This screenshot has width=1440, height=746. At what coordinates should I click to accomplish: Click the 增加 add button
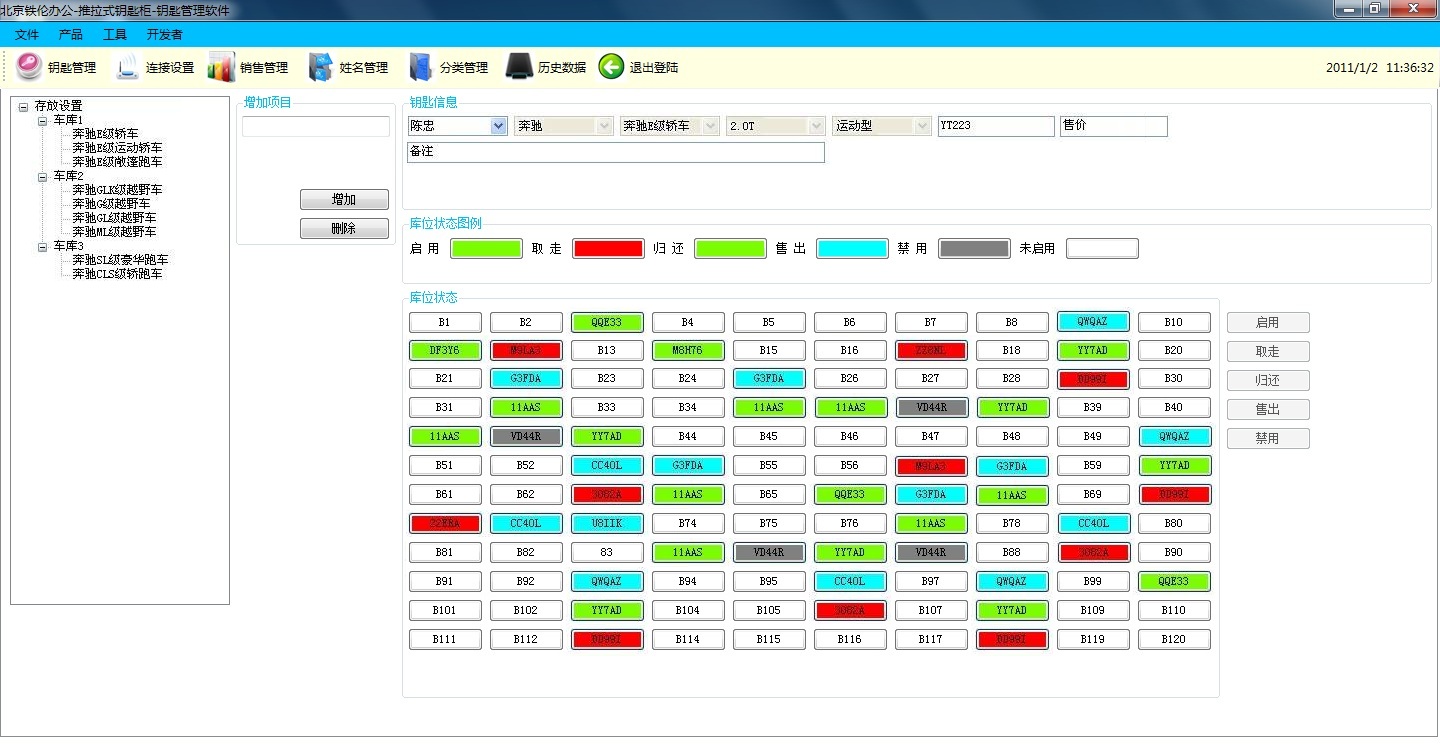(x=344, y=200)
